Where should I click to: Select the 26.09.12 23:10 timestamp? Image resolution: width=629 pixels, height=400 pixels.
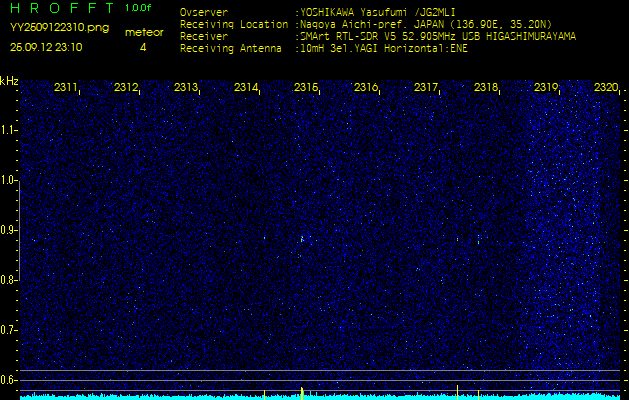point(46,47)
